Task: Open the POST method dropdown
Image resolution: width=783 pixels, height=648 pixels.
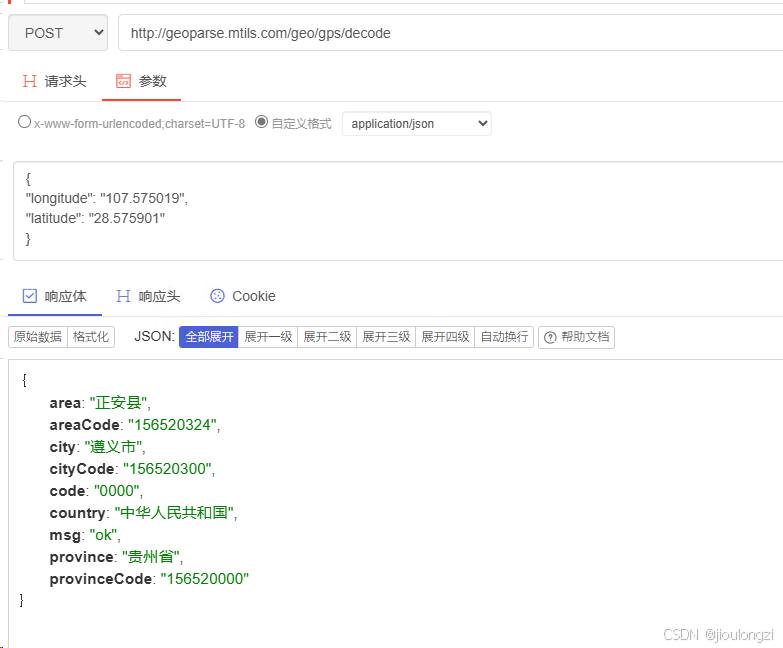Action: point(58,32)
